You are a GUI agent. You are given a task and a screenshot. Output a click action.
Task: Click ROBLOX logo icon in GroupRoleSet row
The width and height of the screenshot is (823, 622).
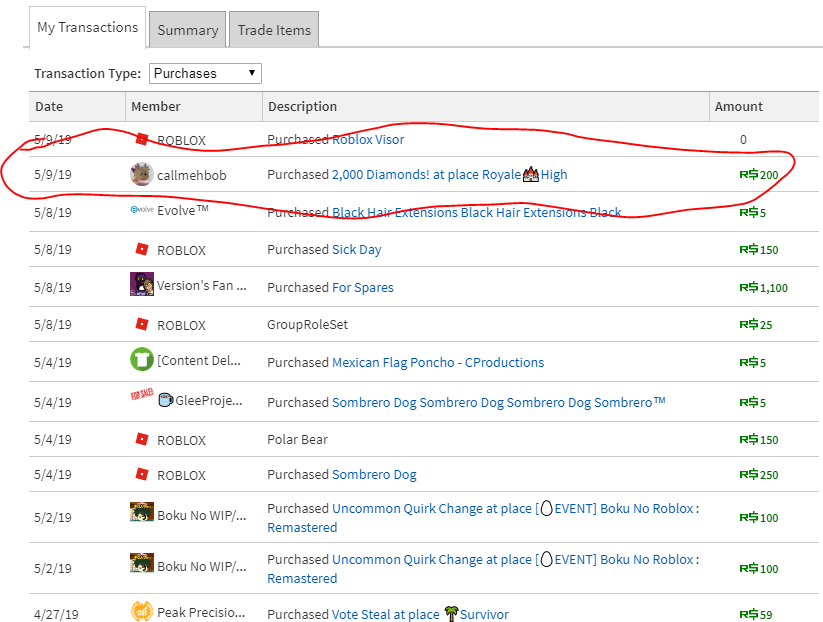click(x=142, y=324)
